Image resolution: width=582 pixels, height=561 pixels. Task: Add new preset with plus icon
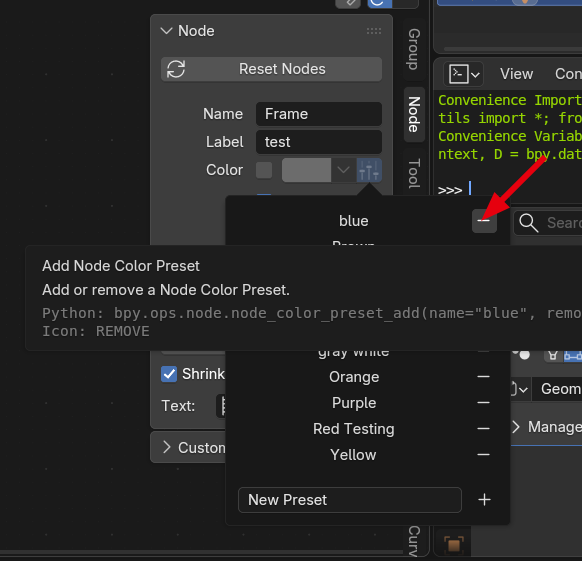[x=484, y=500]
